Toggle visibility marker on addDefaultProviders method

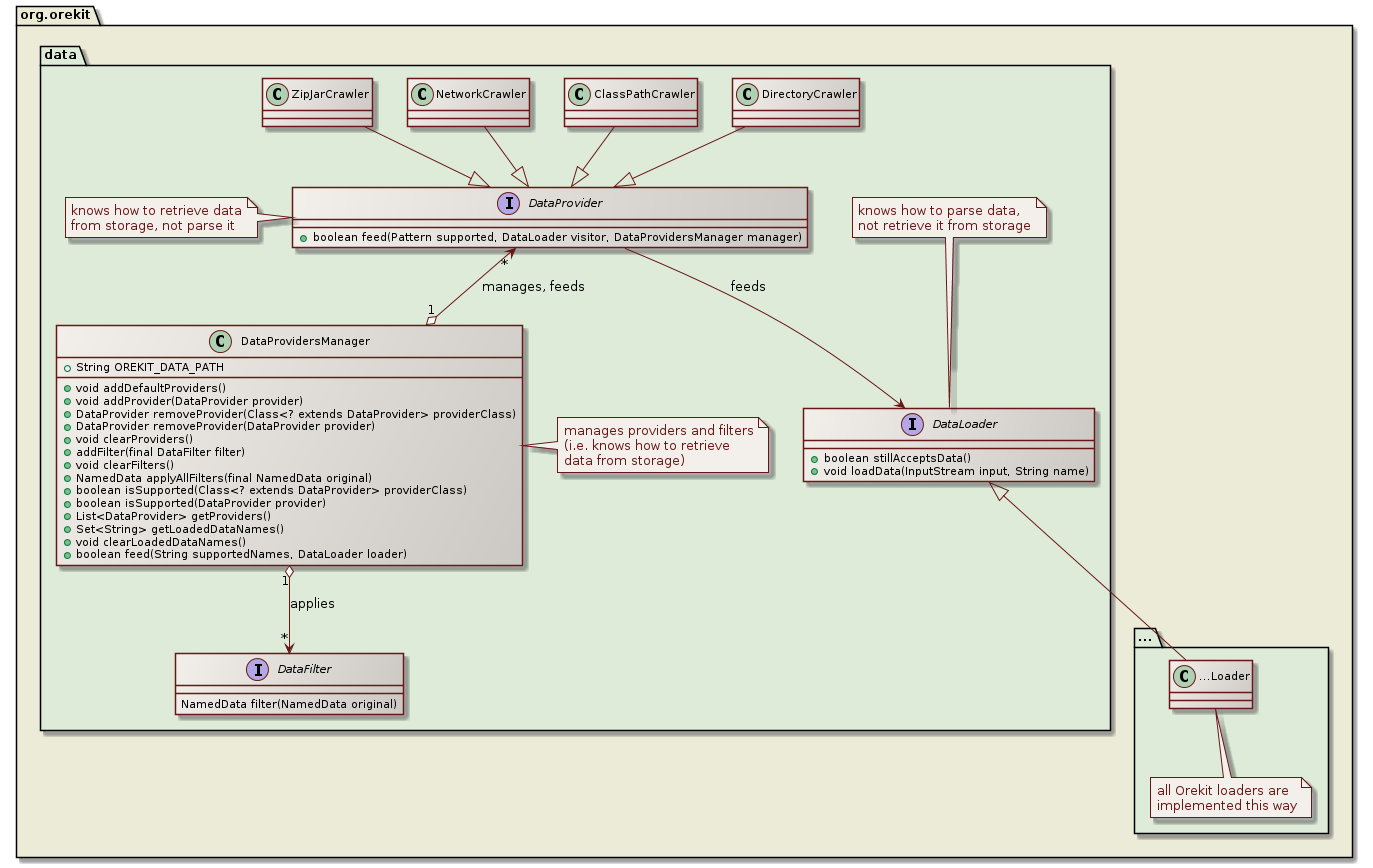tap(67, 387)
